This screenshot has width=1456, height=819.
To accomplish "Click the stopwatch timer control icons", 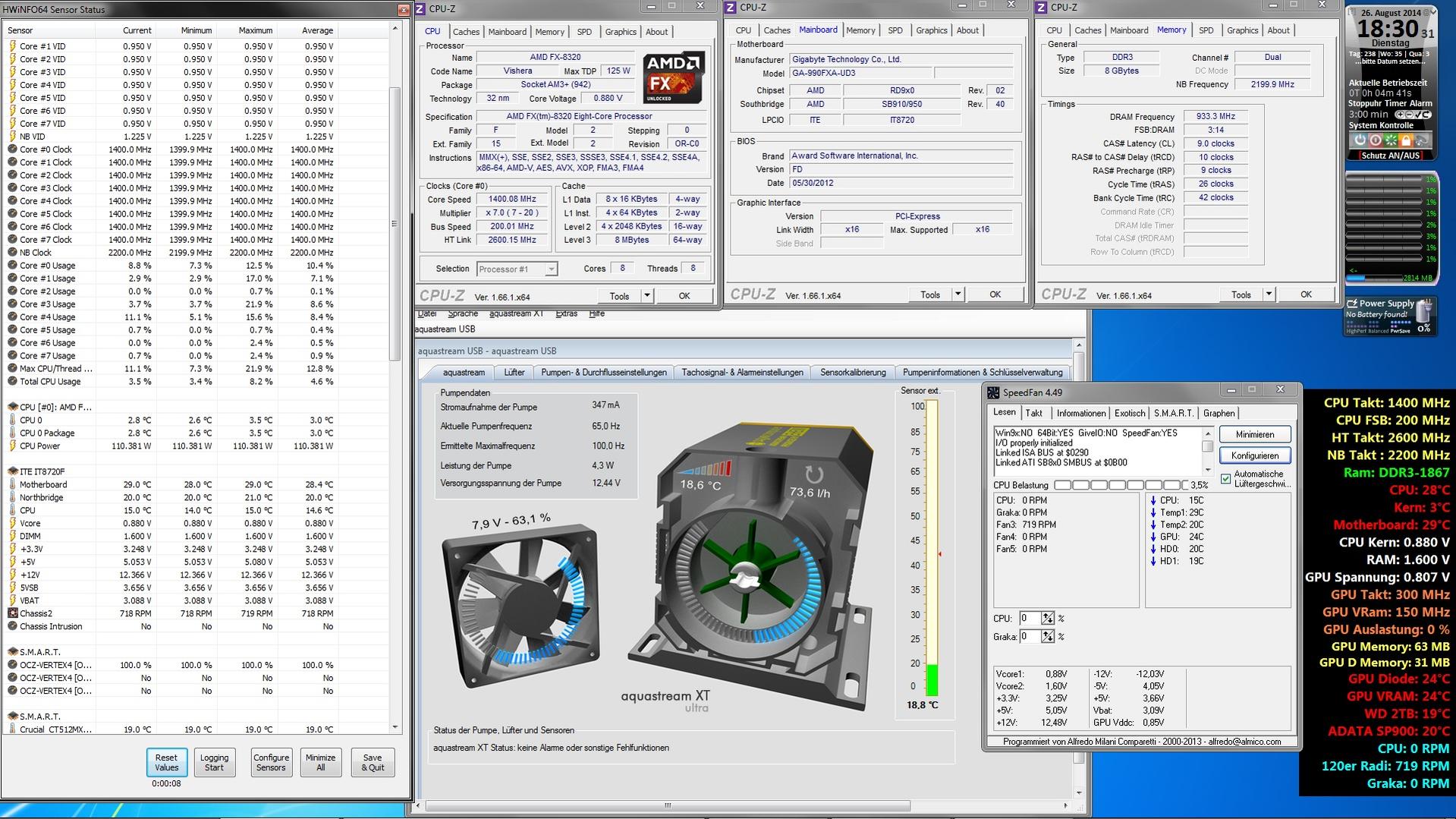I will (x=1413, y=115).
